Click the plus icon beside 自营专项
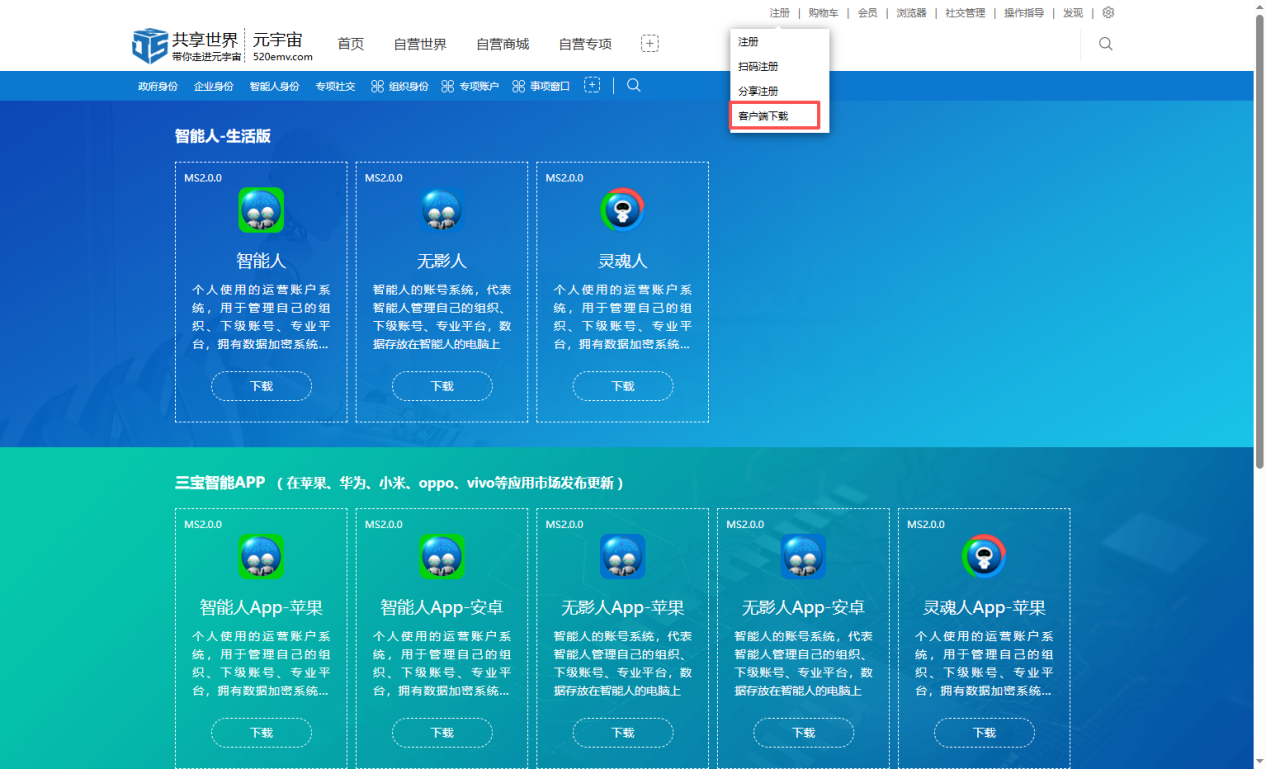 tap(650, 44)
